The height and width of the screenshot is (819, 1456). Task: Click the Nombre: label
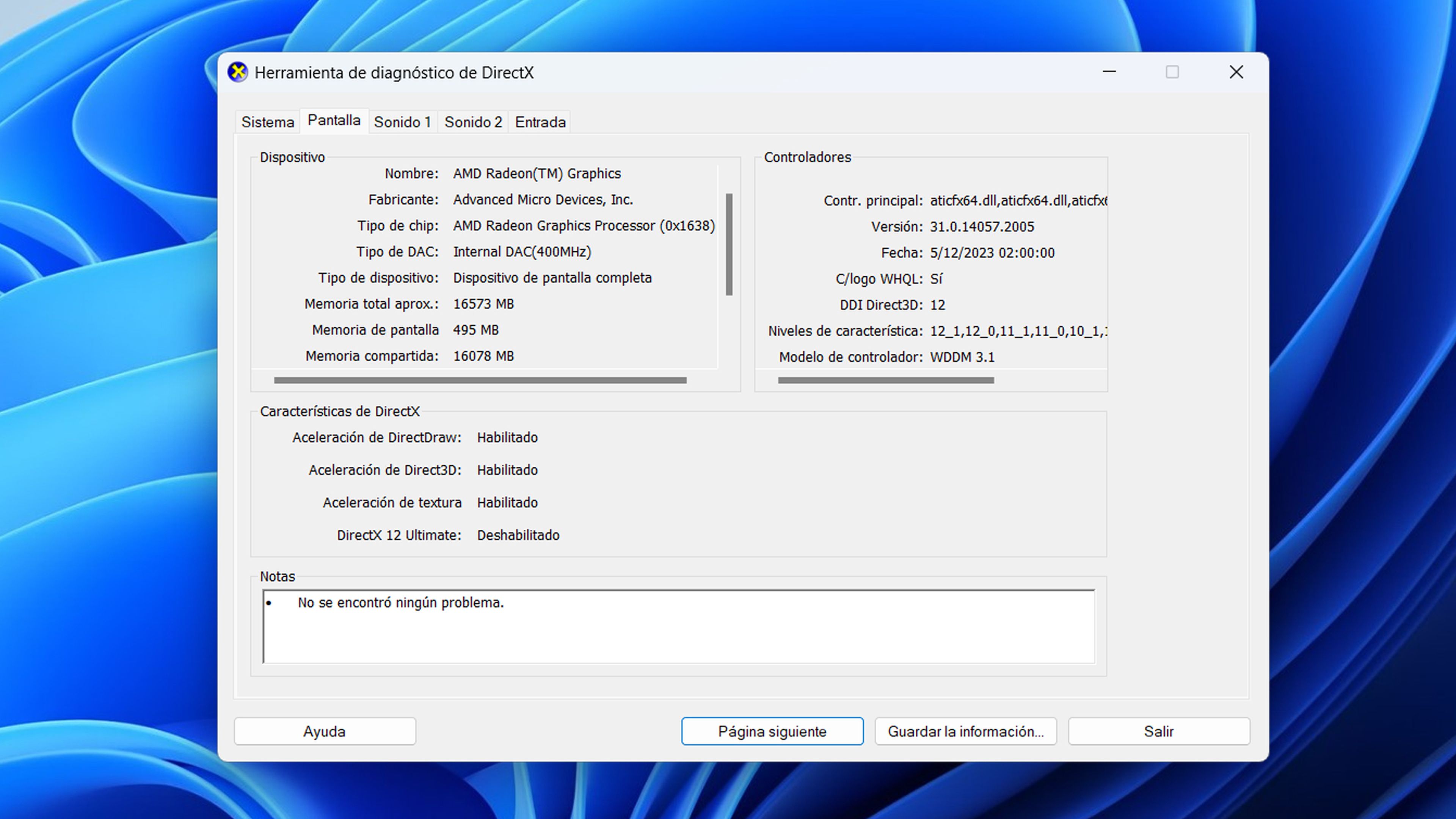[x=411, y=174]
